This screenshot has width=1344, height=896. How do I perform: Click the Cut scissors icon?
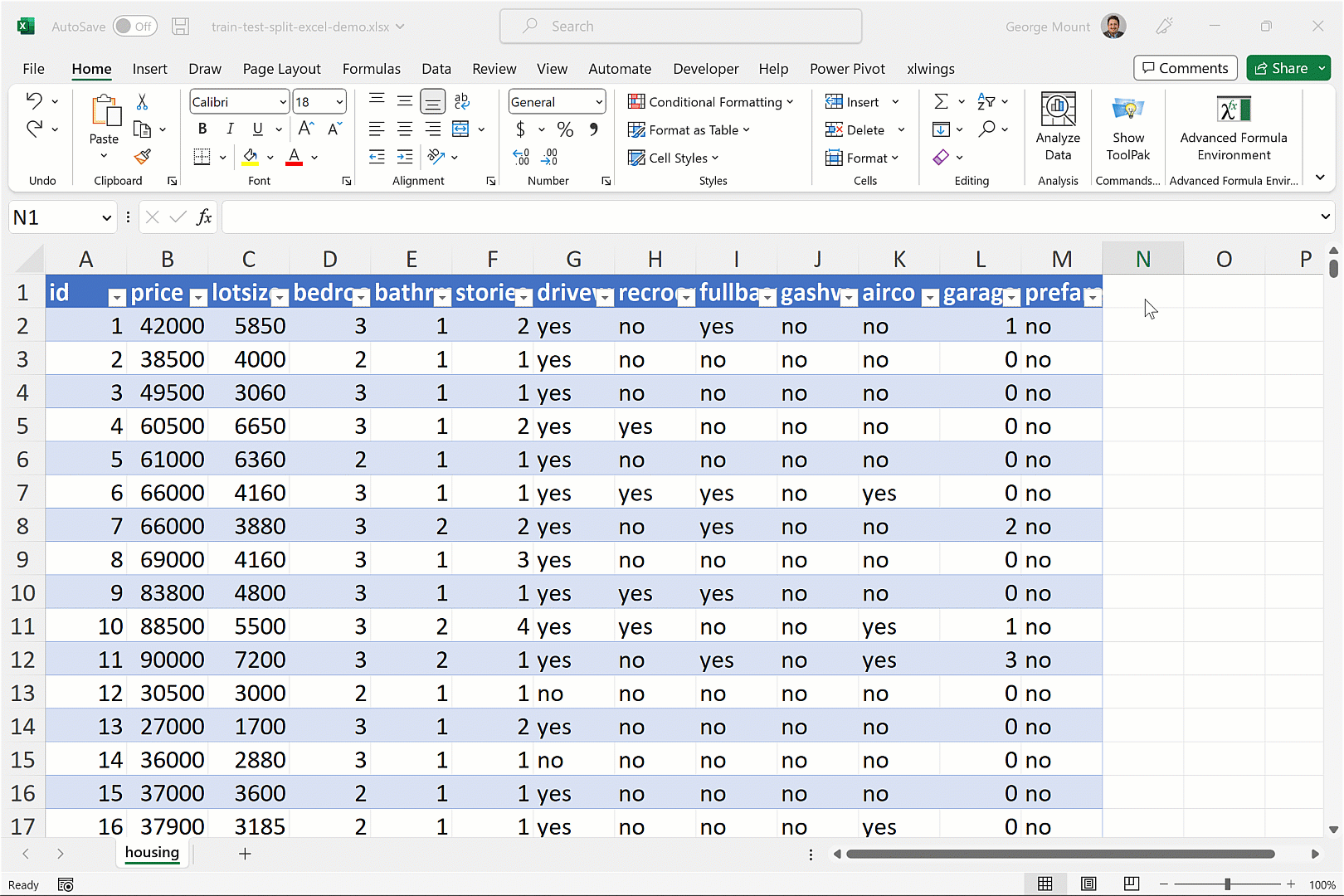point(142,102)
